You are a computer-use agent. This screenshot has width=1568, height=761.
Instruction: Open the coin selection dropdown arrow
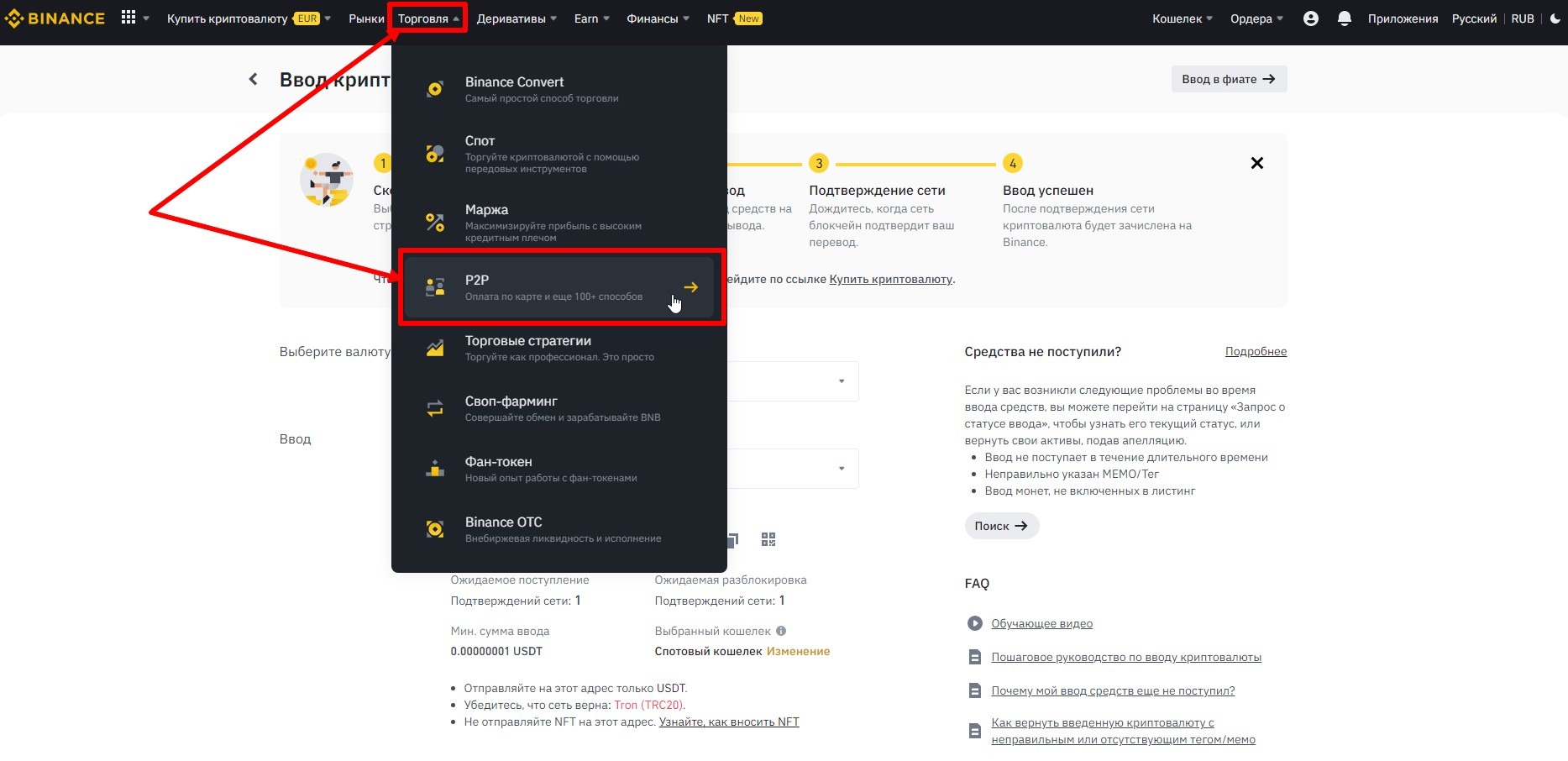(841, 381)
